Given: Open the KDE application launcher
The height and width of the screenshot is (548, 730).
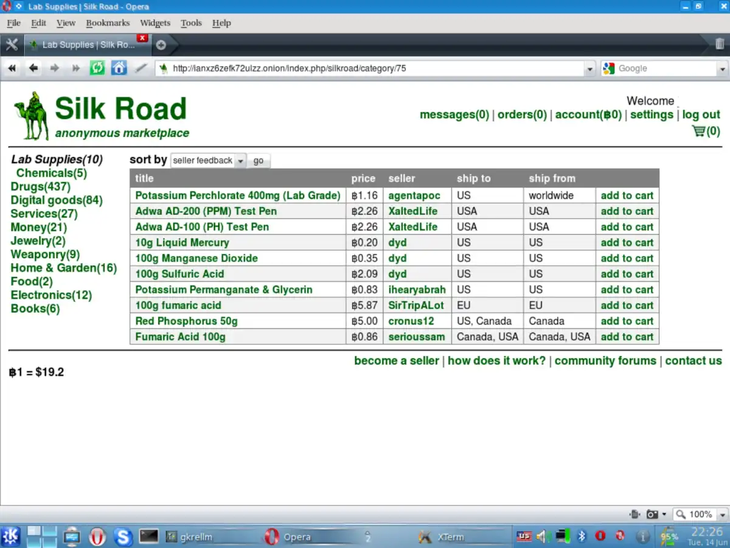Looking at the screenshot, I should [11, 537].
